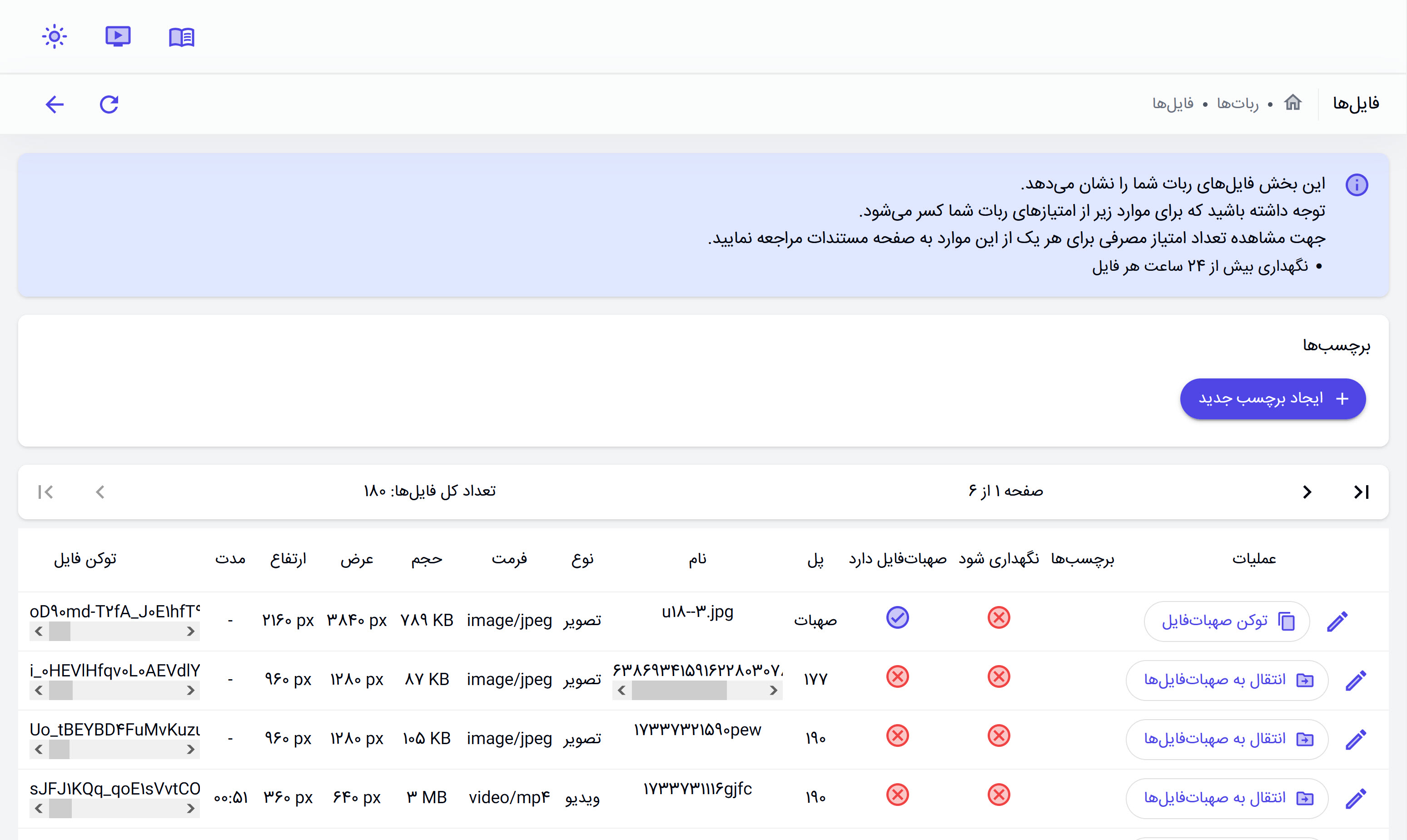Click the info icon in notice banner

1357,184
